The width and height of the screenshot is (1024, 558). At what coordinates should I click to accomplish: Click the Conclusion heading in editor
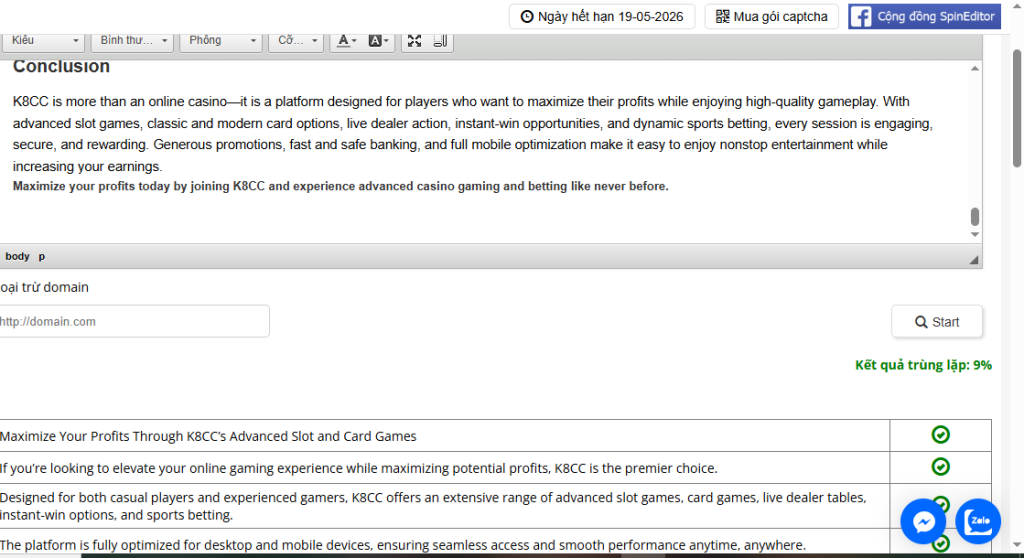point(61,67)
